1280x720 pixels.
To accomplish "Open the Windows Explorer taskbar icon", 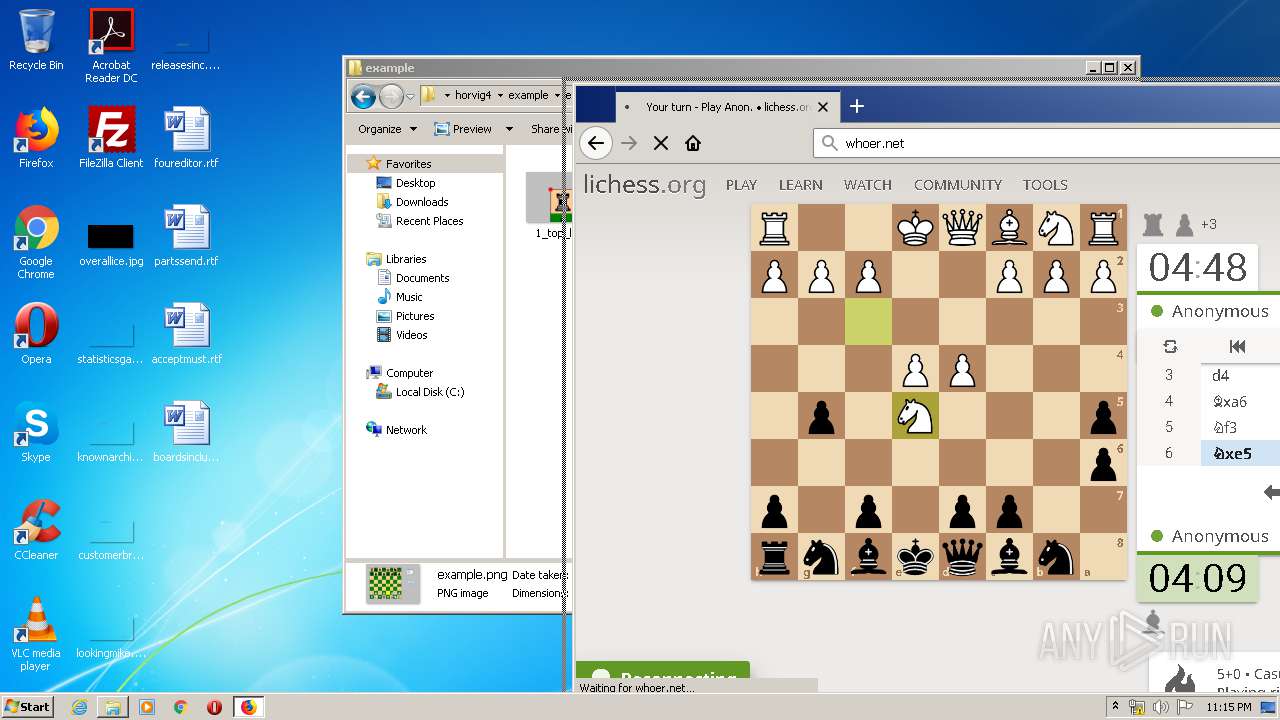I will coord(113,707).
